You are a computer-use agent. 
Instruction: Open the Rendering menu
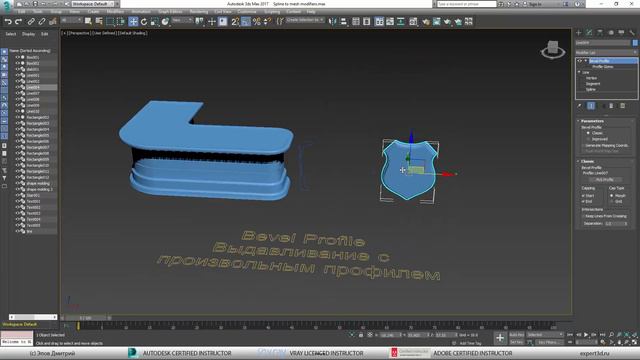tap(199, 12)
